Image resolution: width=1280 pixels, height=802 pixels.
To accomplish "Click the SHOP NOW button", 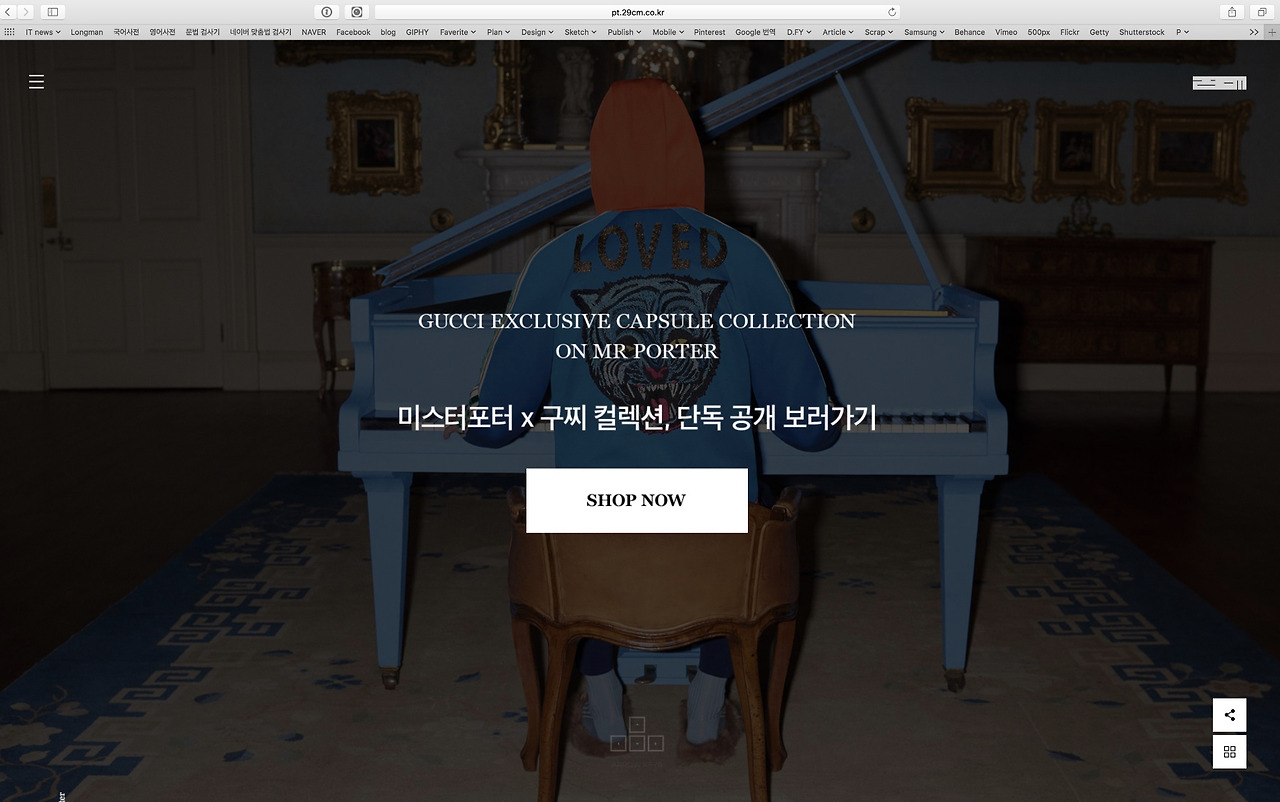I will pyautogui.click(x=637, y=500).
